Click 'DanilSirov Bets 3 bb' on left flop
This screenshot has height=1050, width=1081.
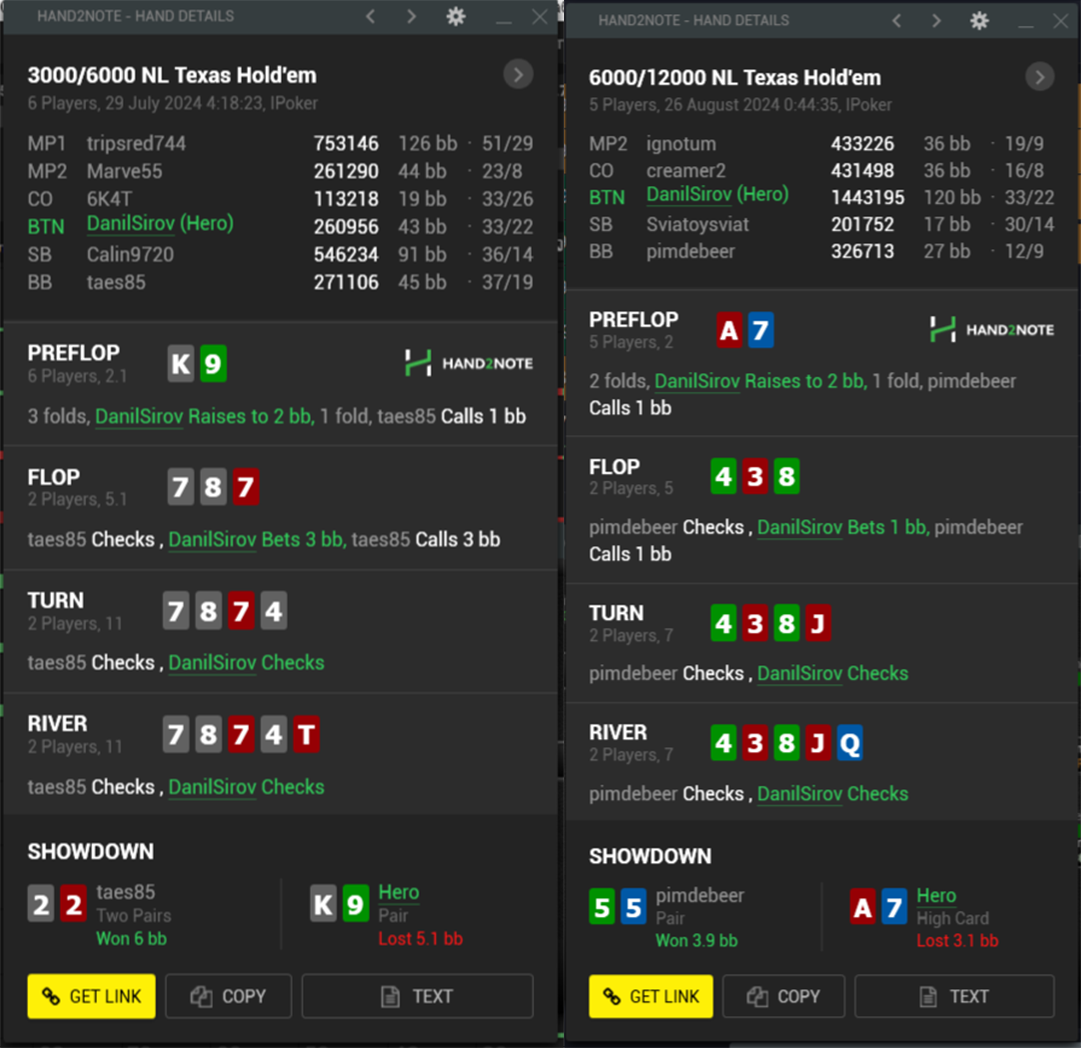click(x=256, y=539)
